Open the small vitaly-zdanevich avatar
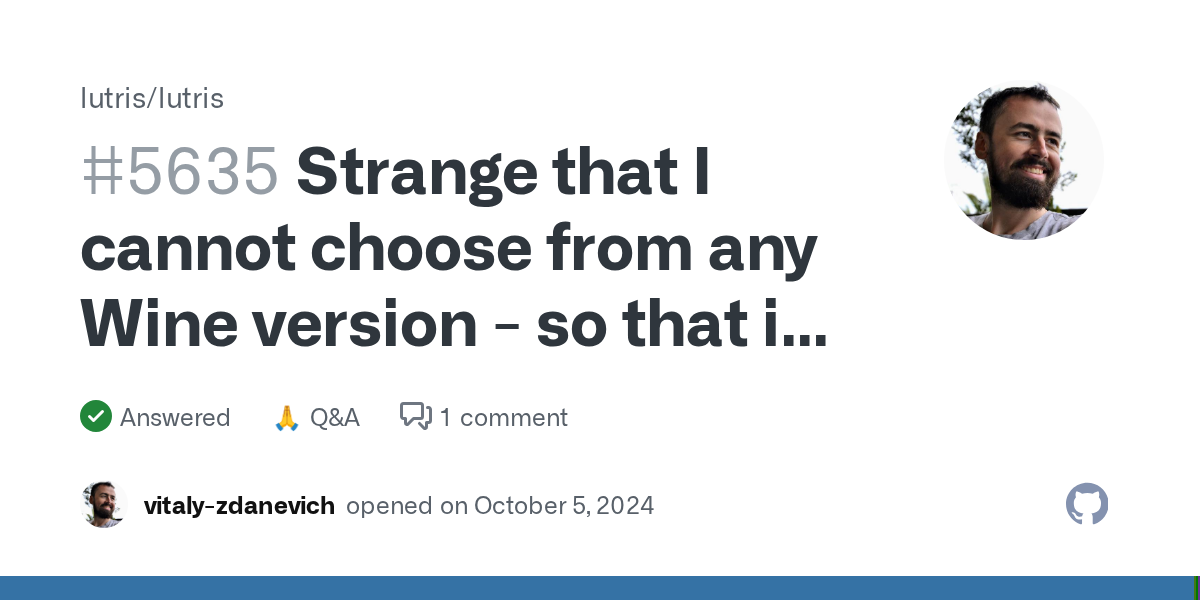This screenshot has width=1200, height=600. (104, 505)
